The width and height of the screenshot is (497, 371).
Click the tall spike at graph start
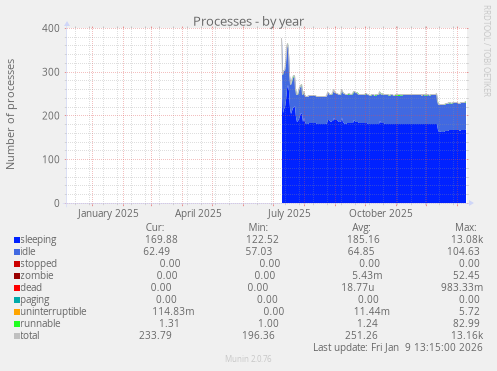pos(282,56)
